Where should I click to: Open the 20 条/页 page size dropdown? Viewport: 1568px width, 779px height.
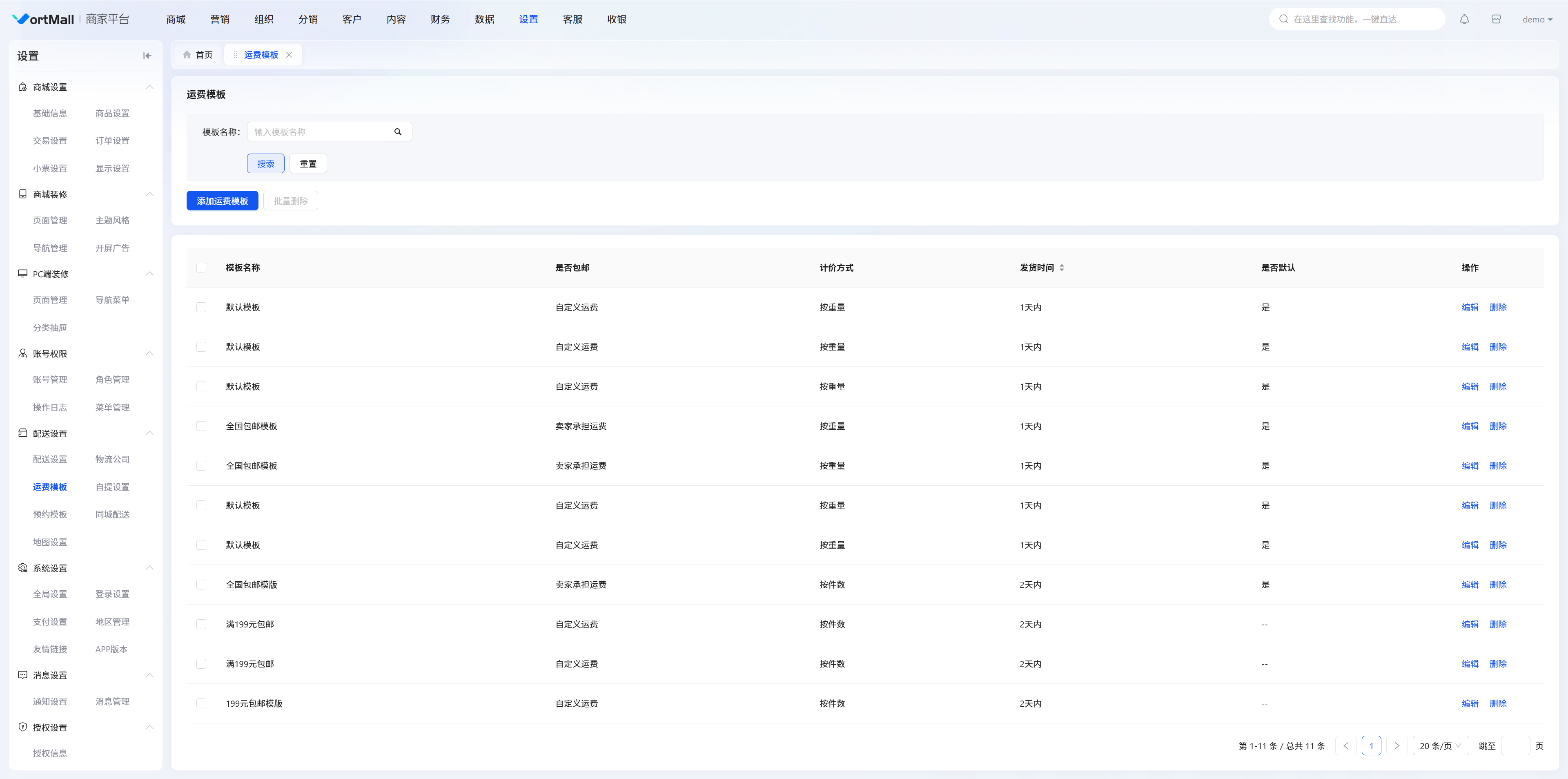click(x=1439, y=746)
